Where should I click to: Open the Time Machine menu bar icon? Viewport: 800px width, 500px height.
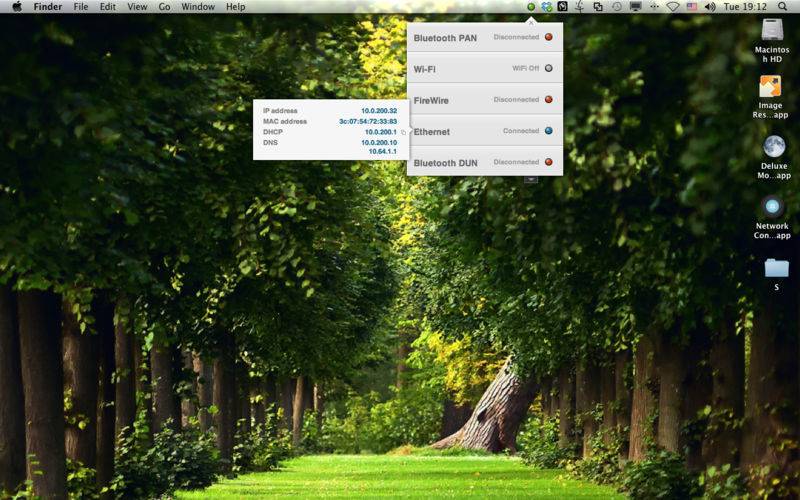[x=617, y=7]
